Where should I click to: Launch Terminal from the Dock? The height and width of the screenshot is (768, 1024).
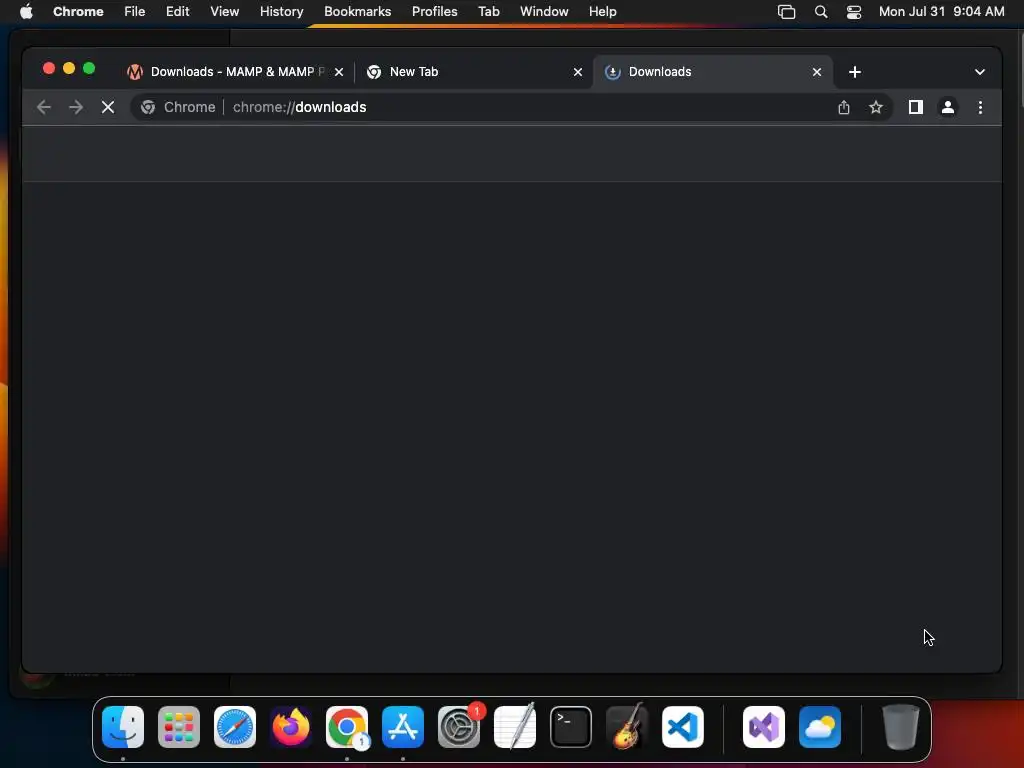pos(571,727)
